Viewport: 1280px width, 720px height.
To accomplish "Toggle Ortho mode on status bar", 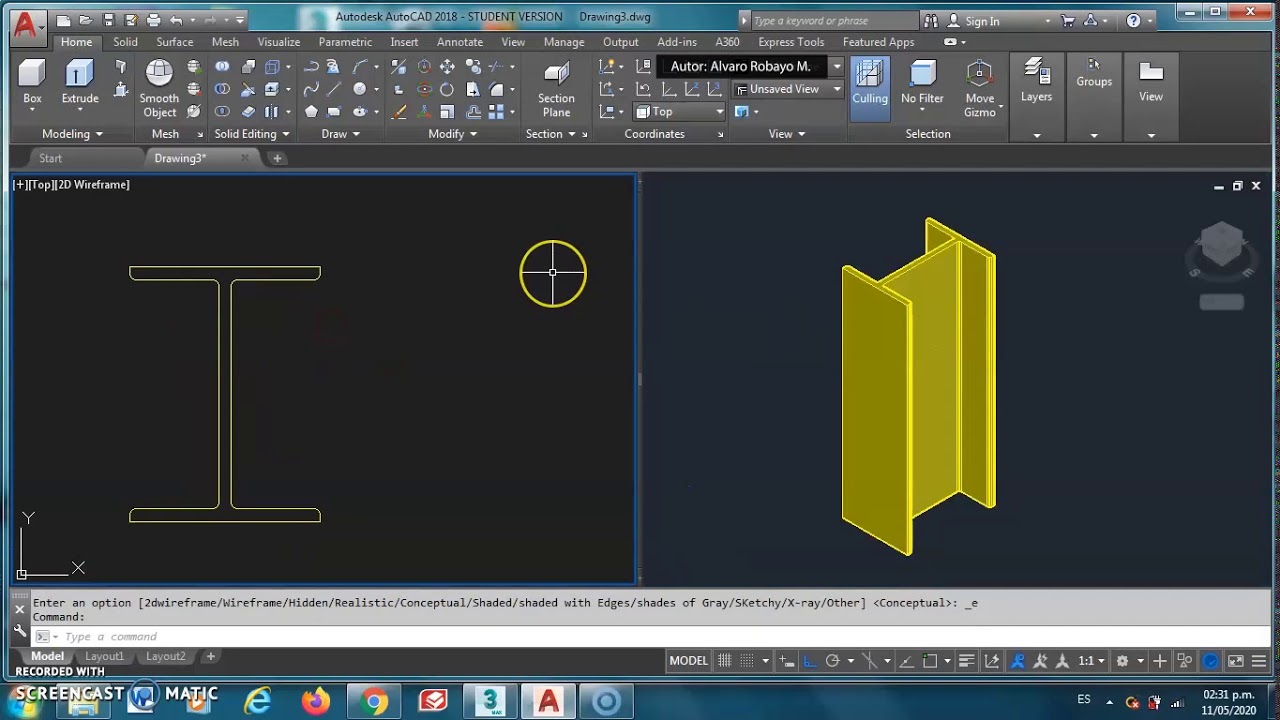I will (x=809, y=661).
